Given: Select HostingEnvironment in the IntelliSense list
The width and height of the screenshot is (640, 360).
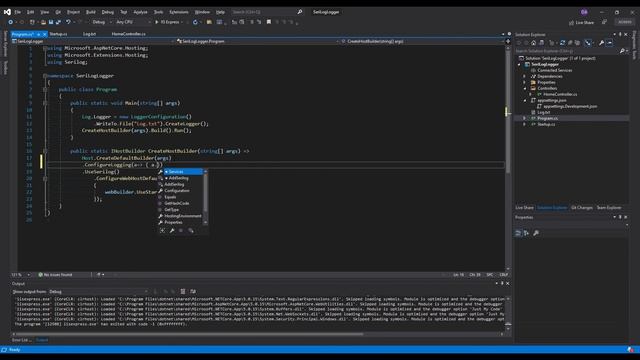Looking at the screenshot, I should [182, 216].
